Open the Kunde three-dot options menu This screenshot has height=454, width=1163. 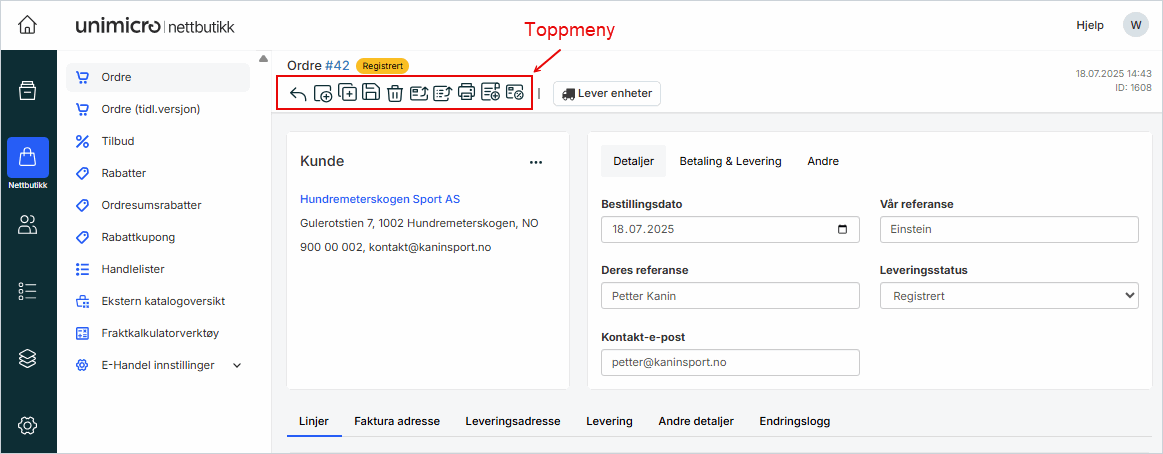(536, 162)
